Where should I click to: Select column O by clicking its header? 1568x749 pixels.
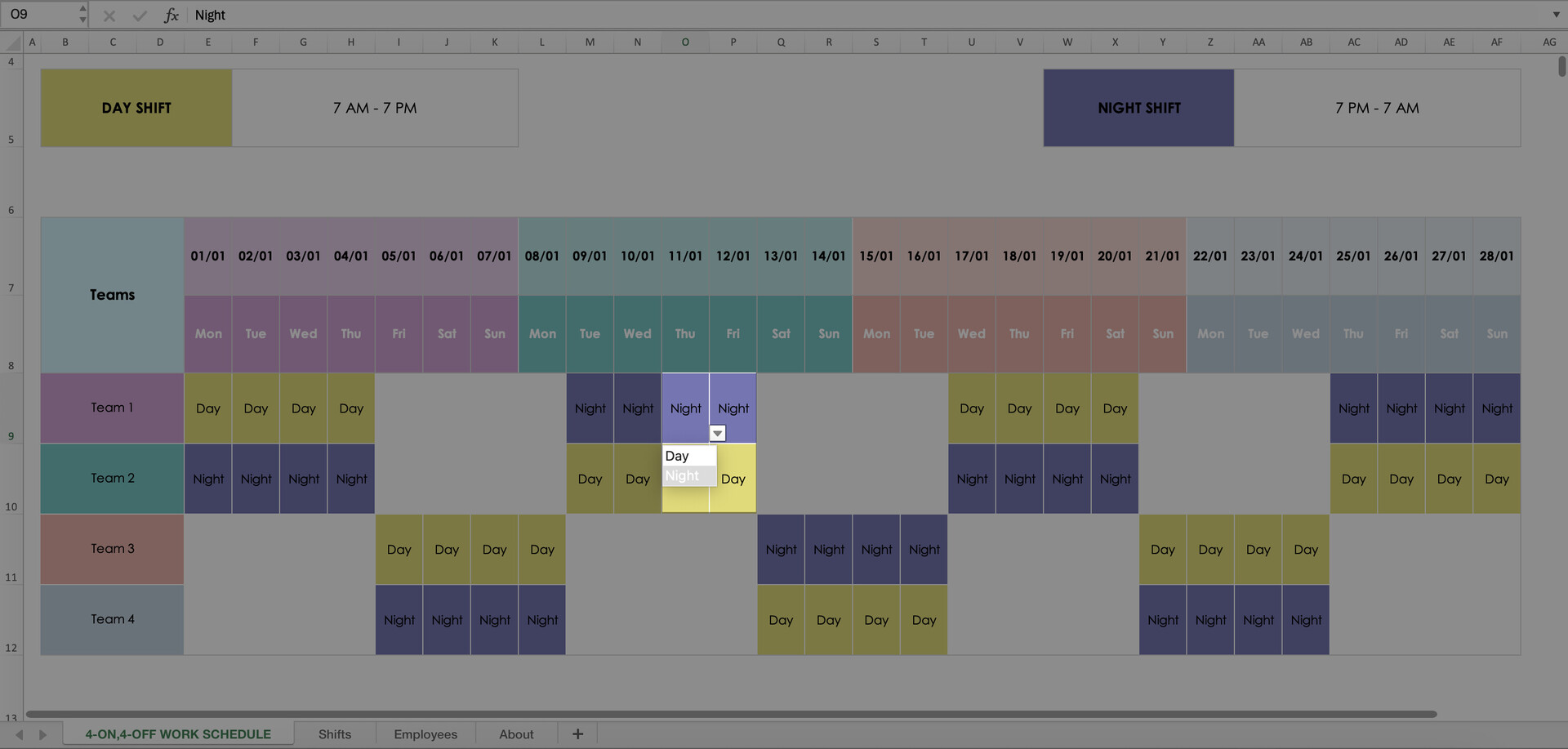click(685, 42)
